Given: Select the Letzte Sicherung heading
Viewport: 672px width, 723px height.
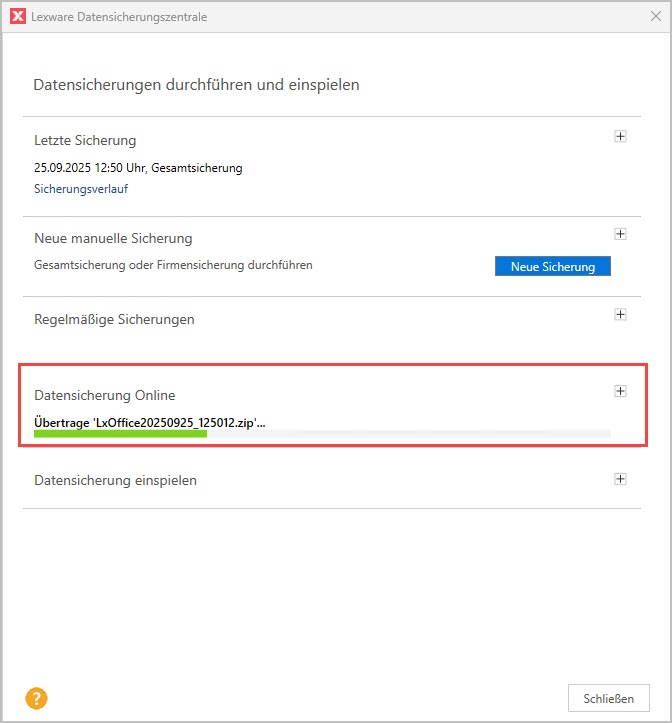Looking at the screenshot, I should pyautogui.click(x=85, y=140).
